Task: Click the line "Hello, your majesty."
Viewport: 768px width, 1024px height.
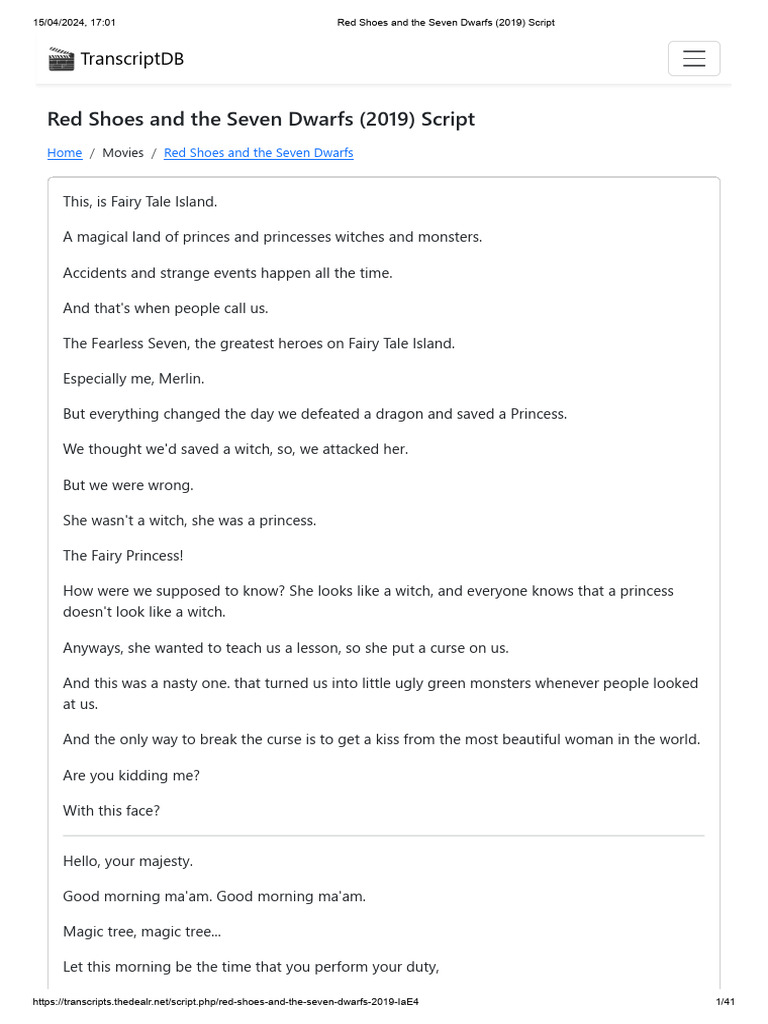Action: tap(128, 861)
